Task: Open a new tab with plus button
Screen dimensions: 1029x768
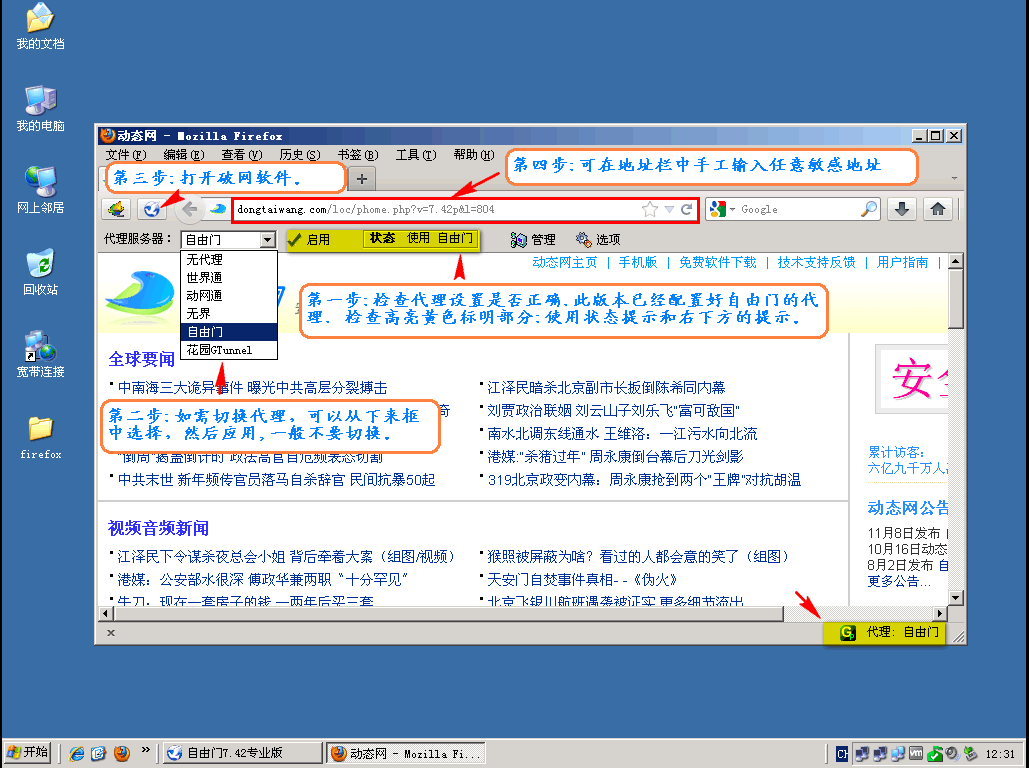Action: click(362, 178)
